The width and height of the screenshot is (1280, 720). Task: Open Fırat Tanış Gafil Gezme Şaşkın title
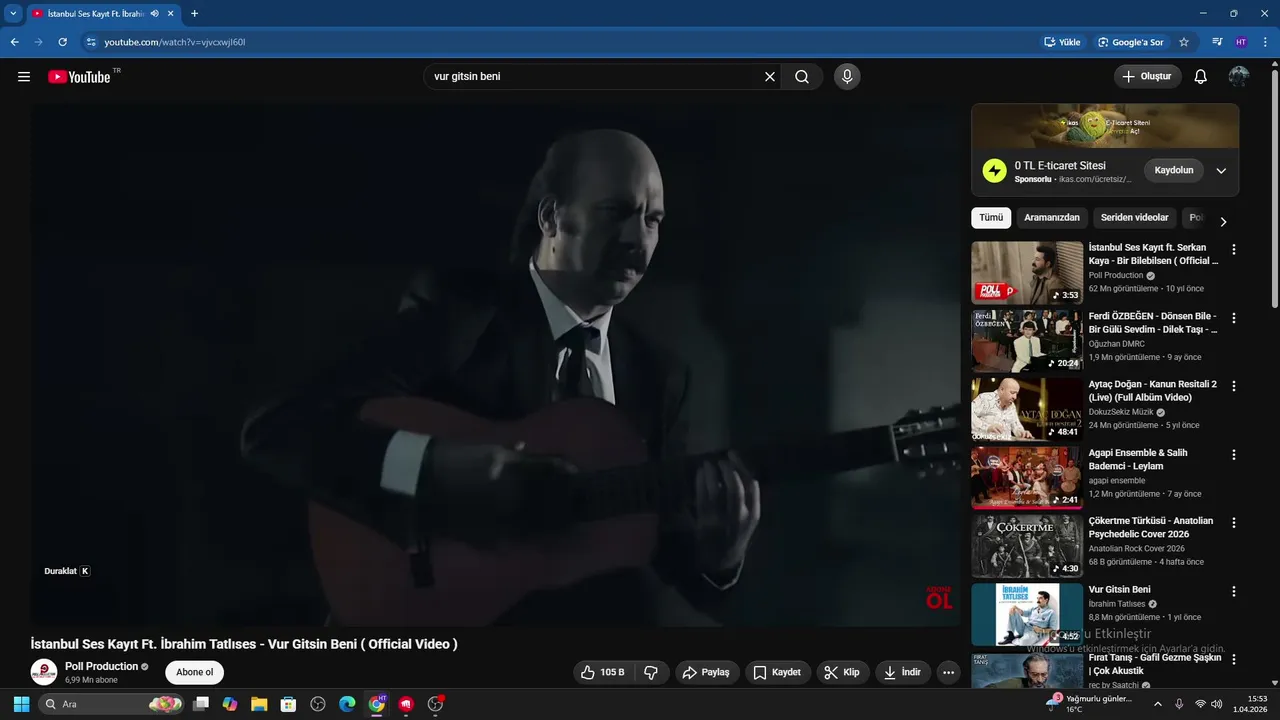1155,665
